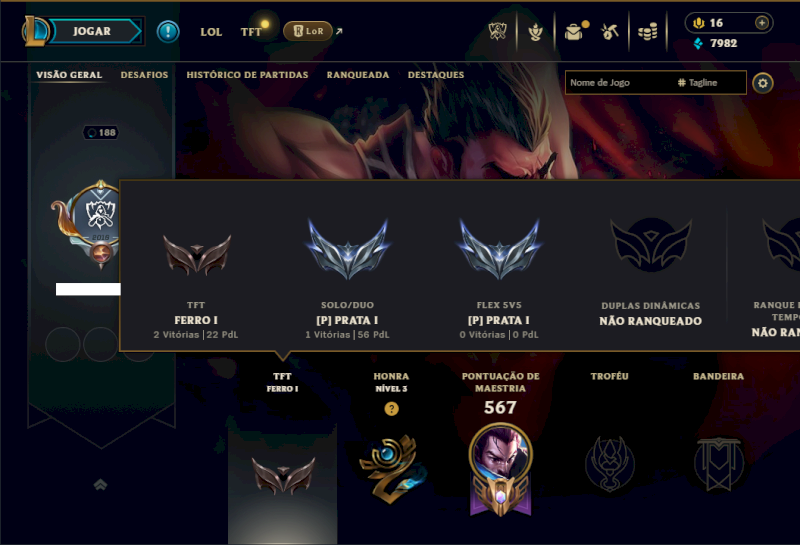The width and height of the screenshot is (800, 545).
Task: Click the Nome de Jogo search field
Action: point(656,83)
